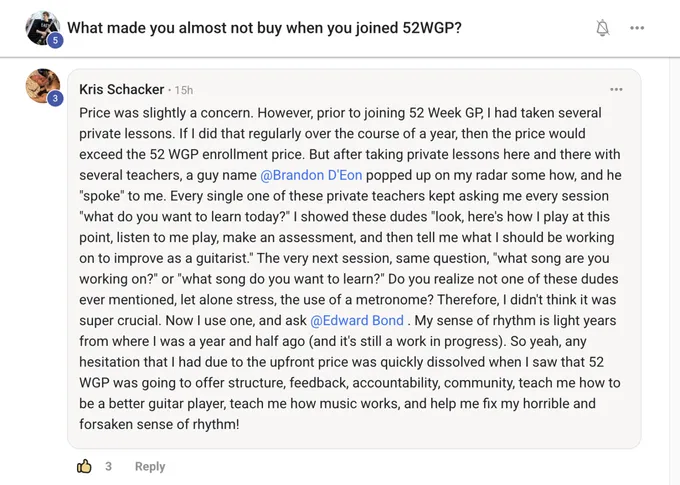Open Kris Schacker's profile via name
This screenshot has width=680, height=485.
coord(121,90)
